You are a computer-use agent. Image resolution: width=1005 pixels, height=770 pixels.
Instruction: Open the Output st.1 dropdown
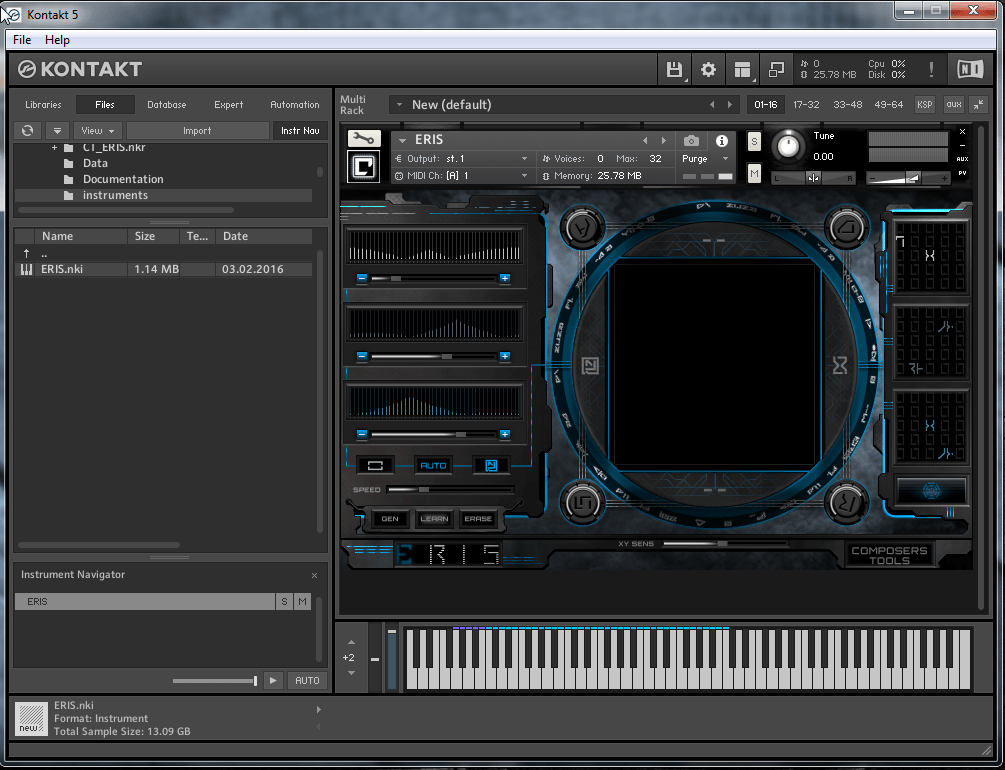(x=461, y=158)
